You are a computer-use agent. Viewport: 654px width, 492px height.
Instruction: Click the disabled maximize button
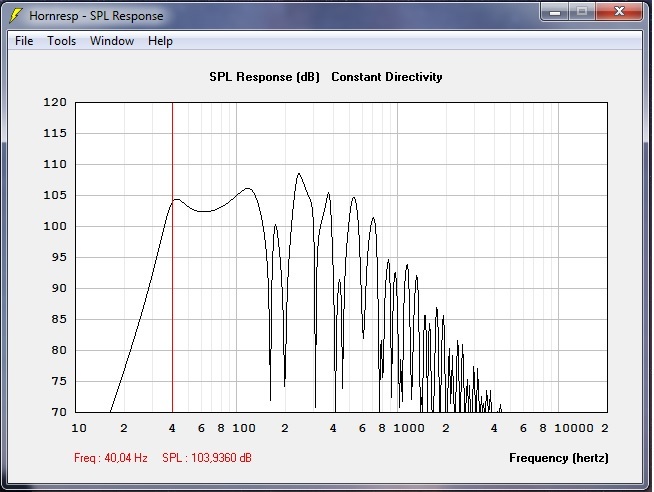(x=582, y=12)
